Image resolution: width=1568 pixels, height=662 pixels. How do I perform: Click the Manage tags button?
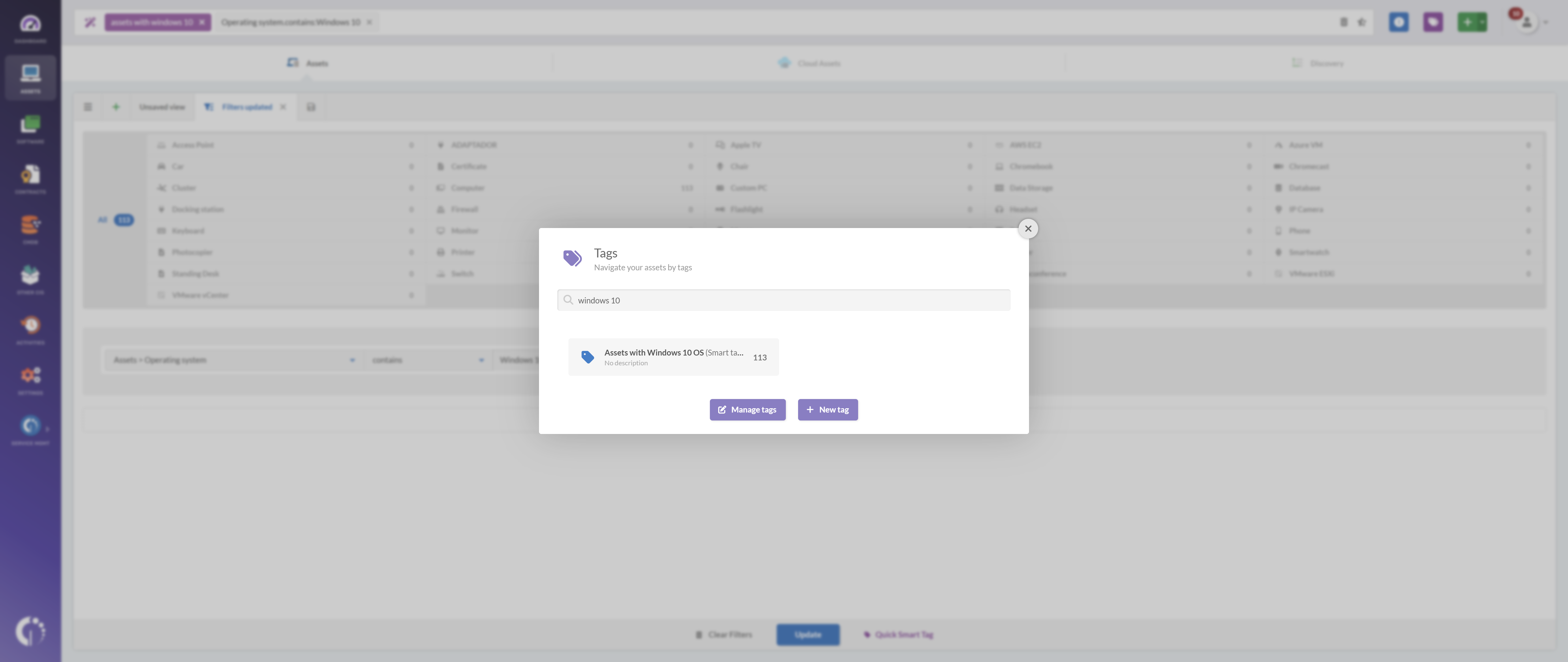[748, 410]
